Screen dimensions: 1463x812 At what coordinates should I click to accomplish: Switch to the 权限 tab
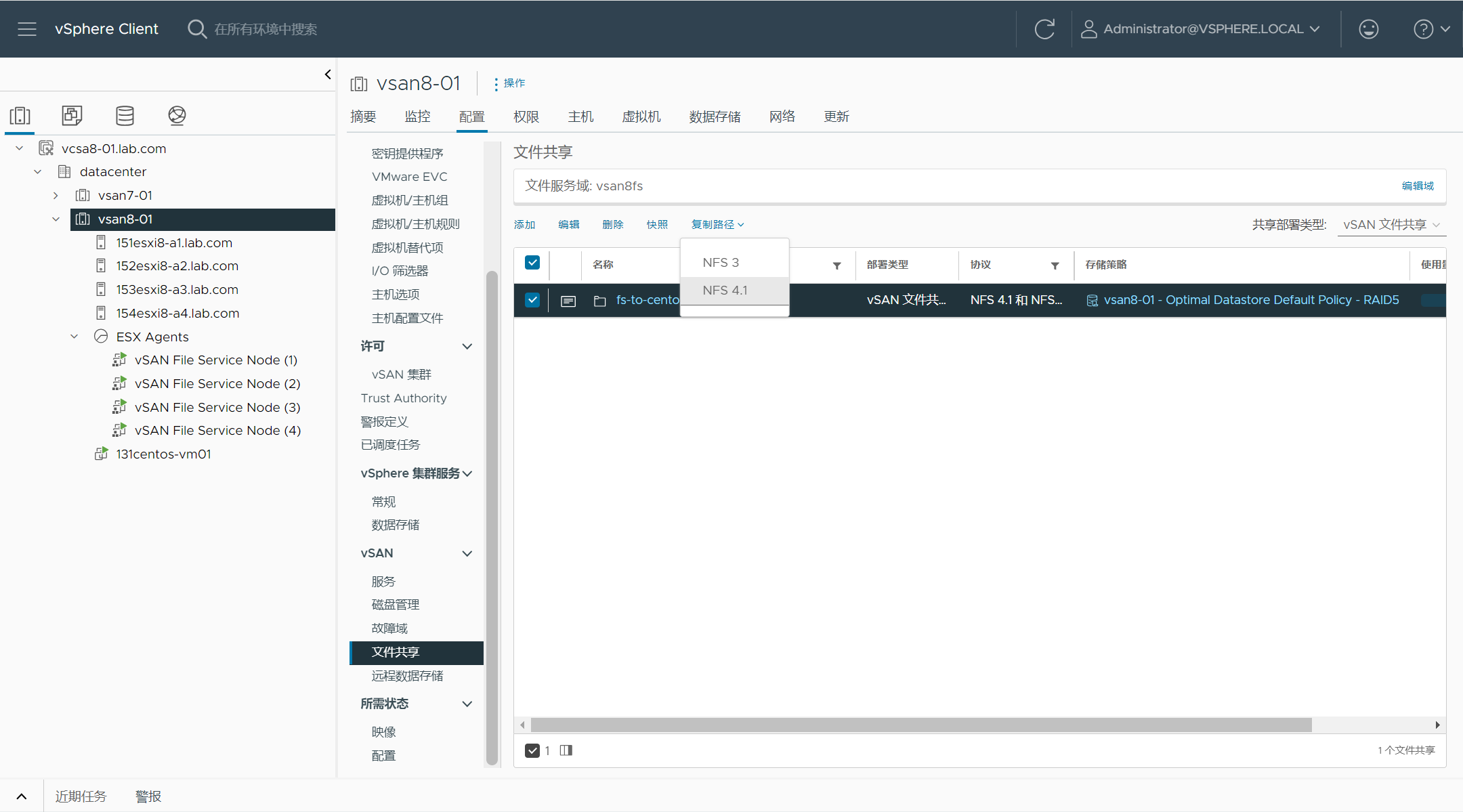pos(526,117)
